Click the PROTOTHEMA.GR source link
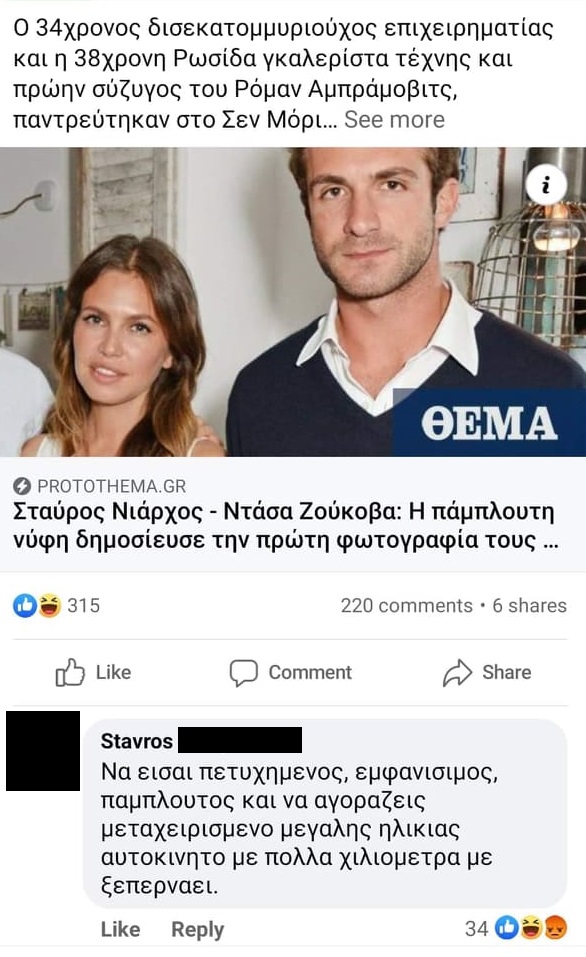The width and height of the screenshot is (586, 957). click(x=112, y=486)
